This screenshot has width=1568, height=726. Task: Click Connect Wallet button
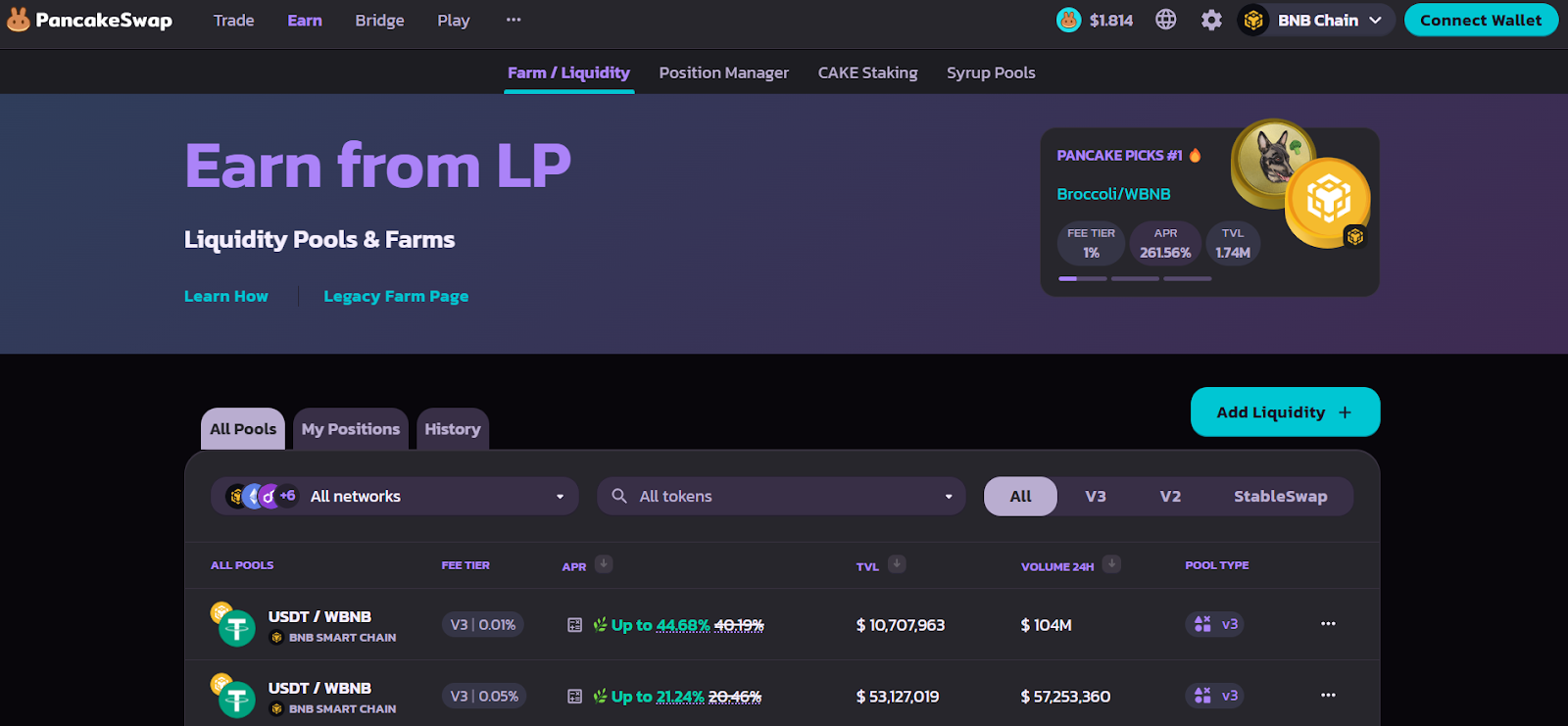[1481, 20]
